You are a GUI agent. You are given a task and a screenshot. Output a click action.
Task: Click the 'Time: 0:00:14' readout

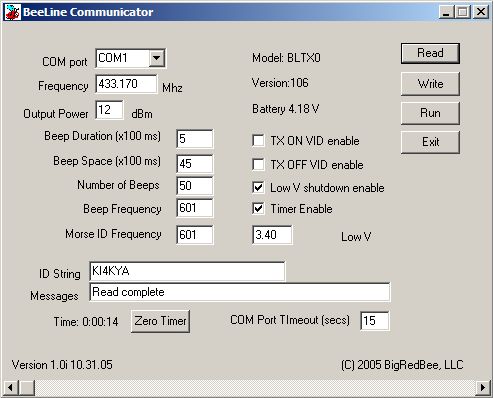coord(86,322)
